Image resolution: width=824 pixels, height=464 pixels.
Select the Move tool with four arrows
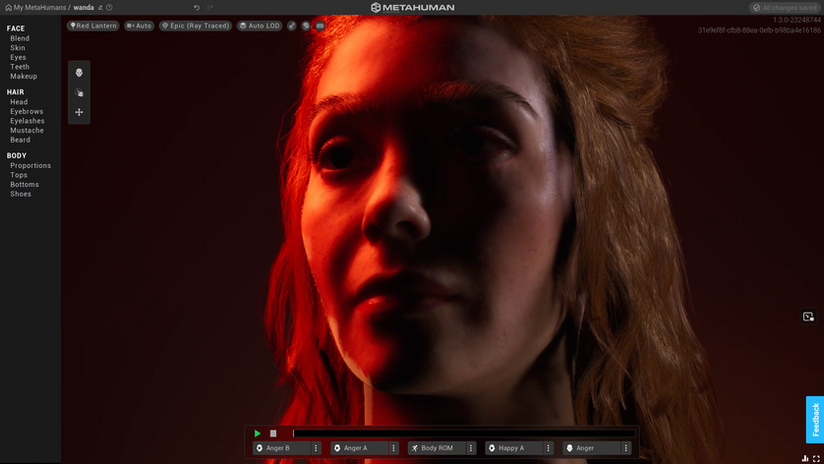[79, 112]
